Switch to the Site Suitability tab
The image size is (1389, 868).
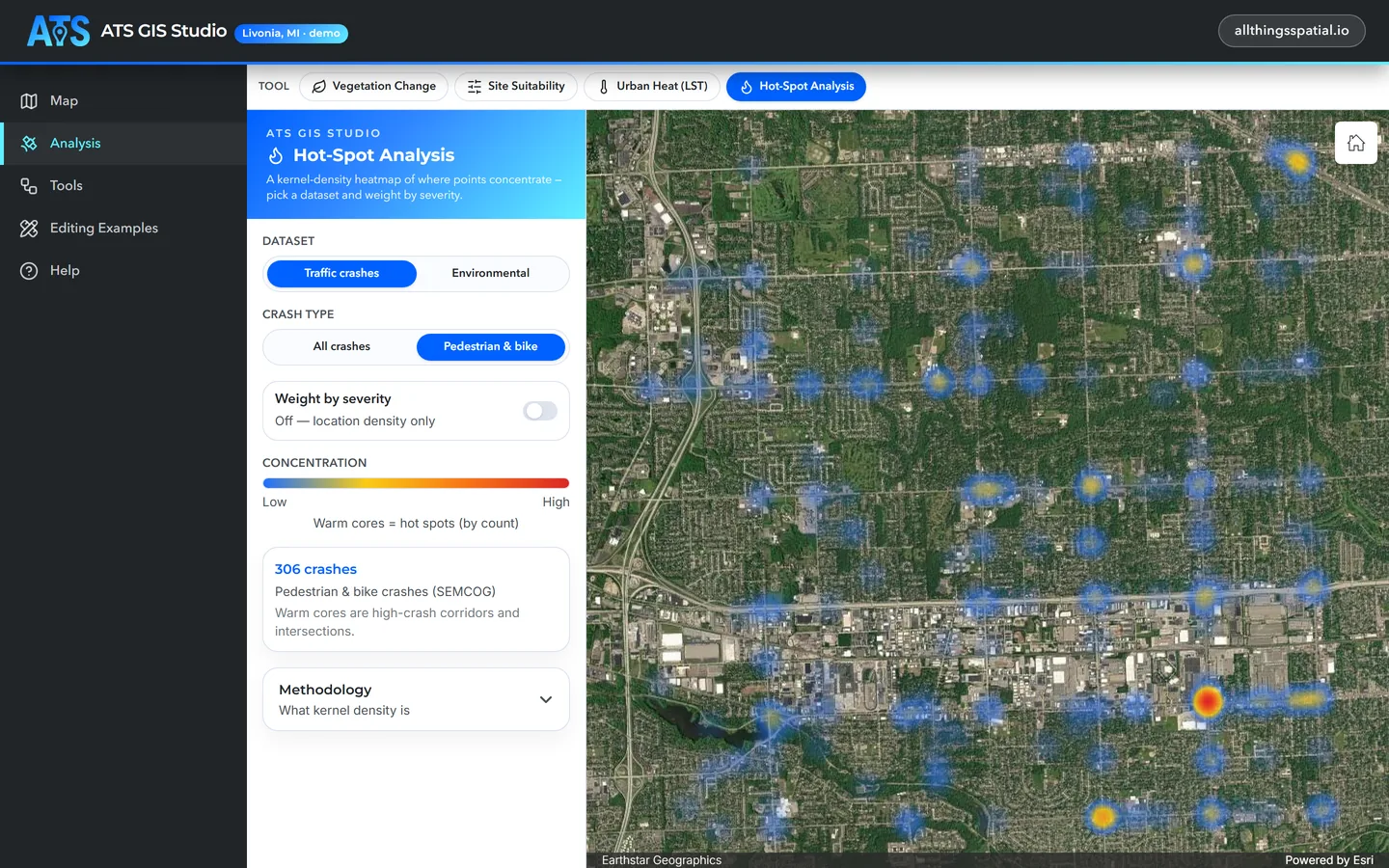click(516, 87)
